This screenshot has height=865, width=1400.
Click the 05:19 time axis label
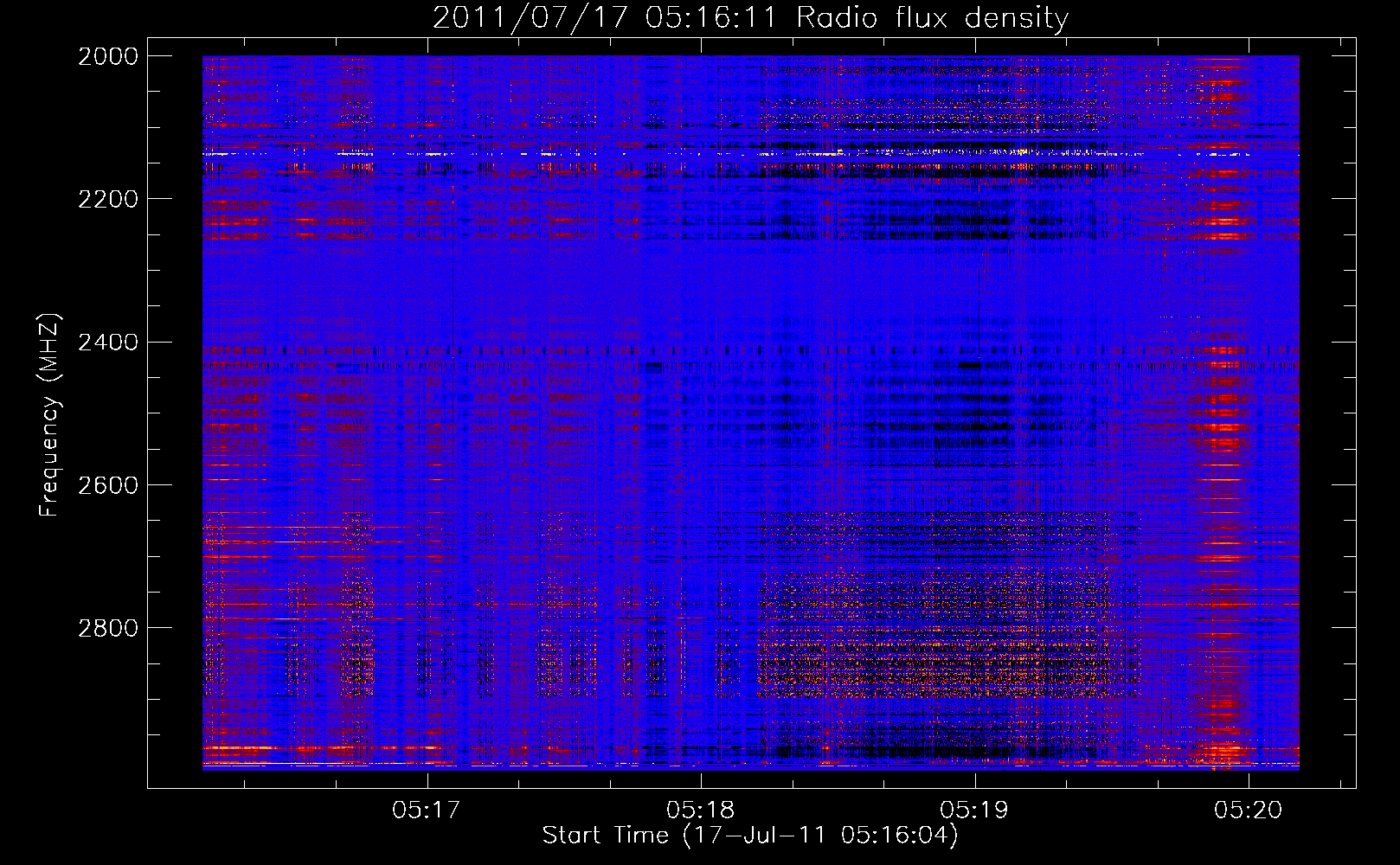coord(974,810)
